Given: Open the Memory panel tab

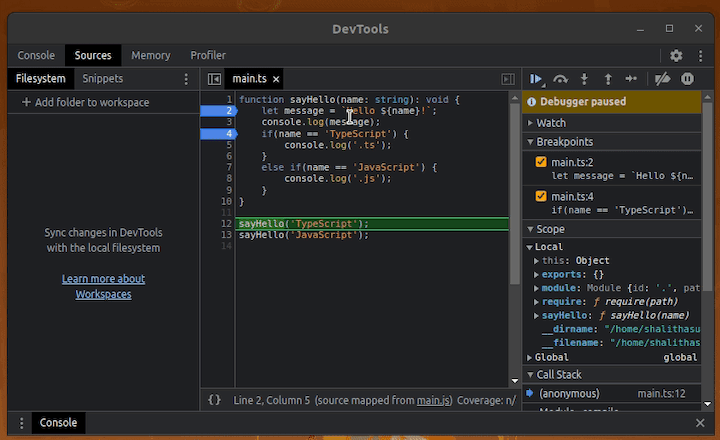Looking at the screenshot, I should coord(151,56).
